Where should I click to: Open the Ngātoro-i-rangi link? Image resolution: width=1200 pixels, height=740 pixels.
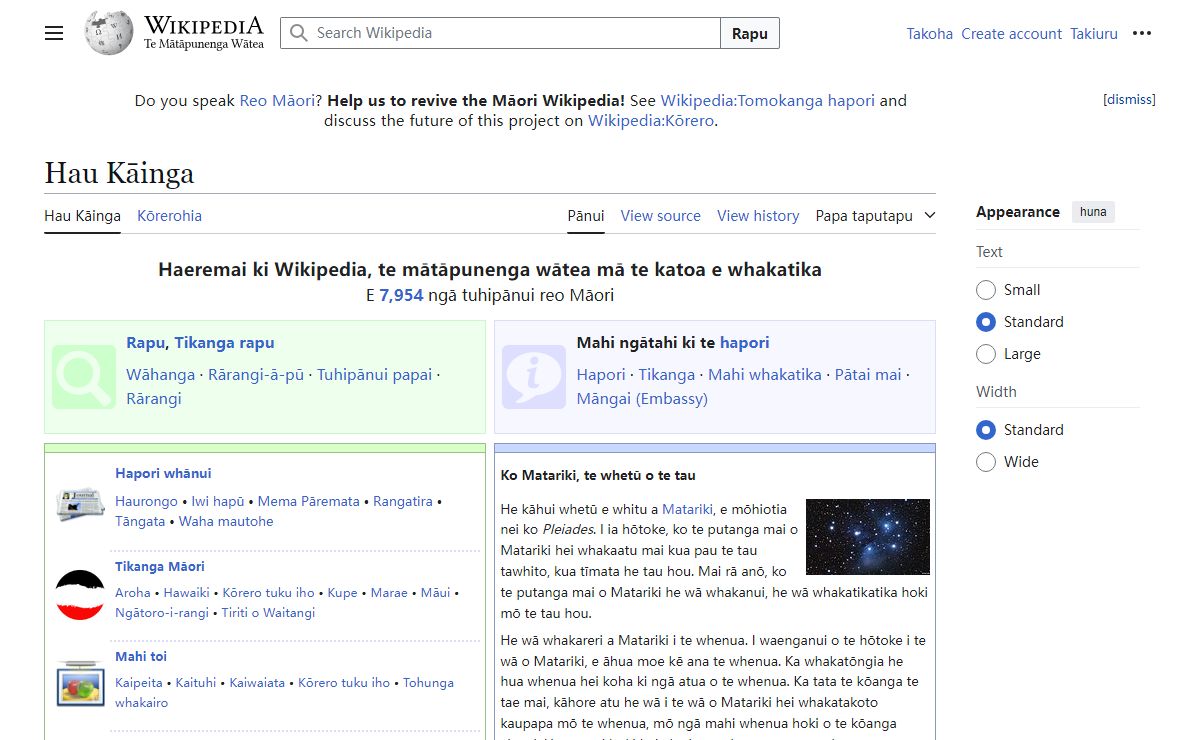[x=162, y=612]
